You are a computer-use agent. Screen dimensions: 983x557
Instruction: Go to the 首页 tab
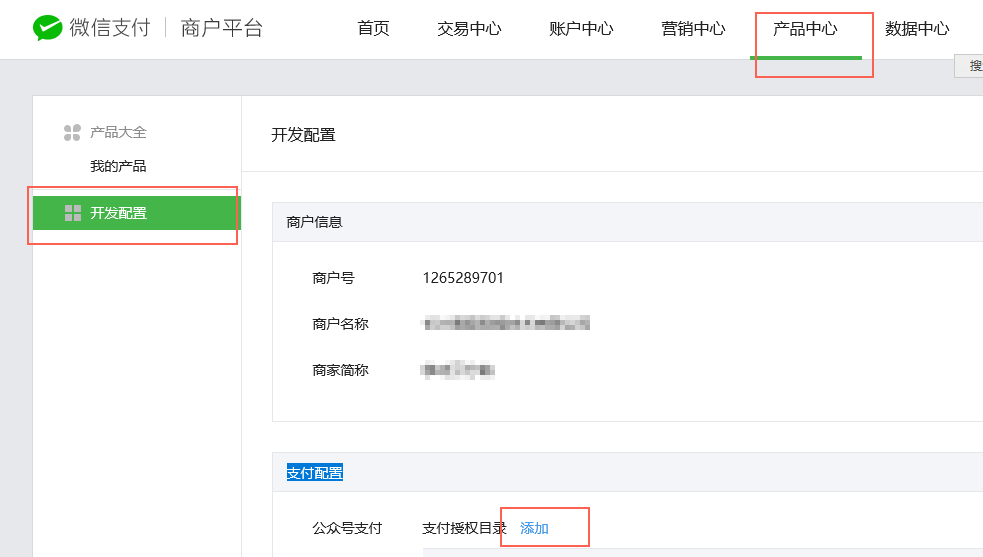point(373,29)
